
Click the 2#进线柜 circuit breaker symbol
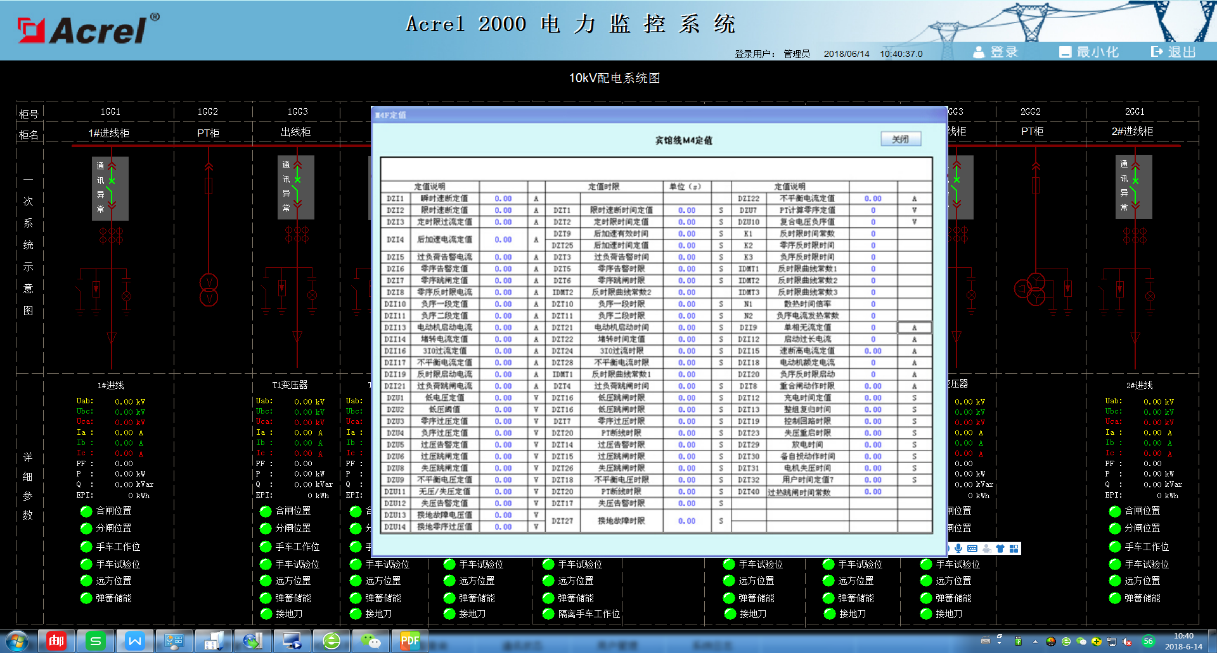coord(1134,187)
